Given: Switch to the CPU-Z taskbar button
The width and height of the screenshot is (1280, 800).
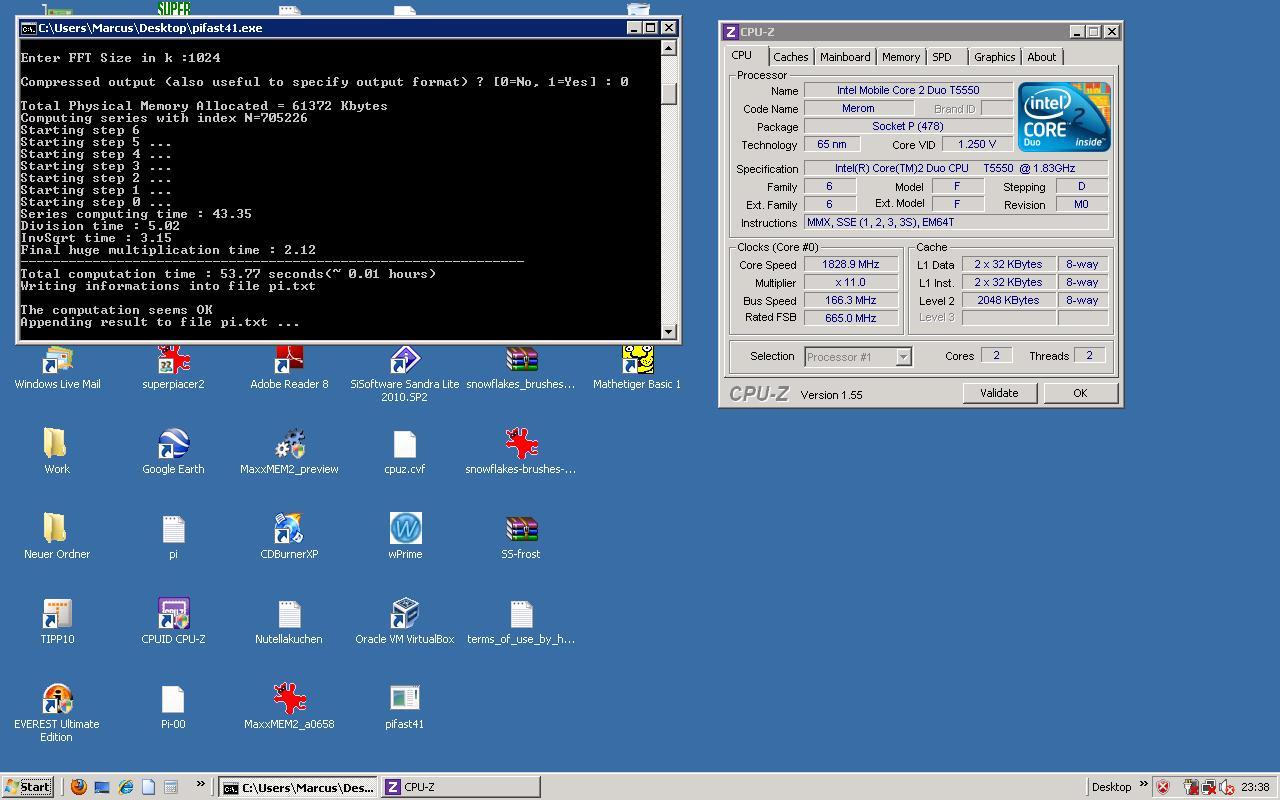Looking at the screenshot, I should [461, 787].
